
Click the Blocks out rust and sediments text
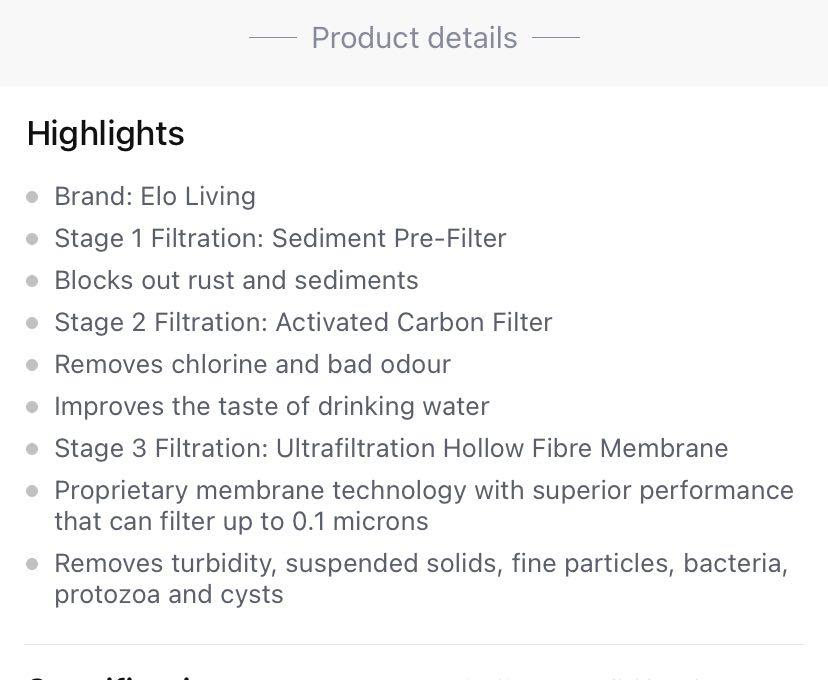tap(236, 280)
